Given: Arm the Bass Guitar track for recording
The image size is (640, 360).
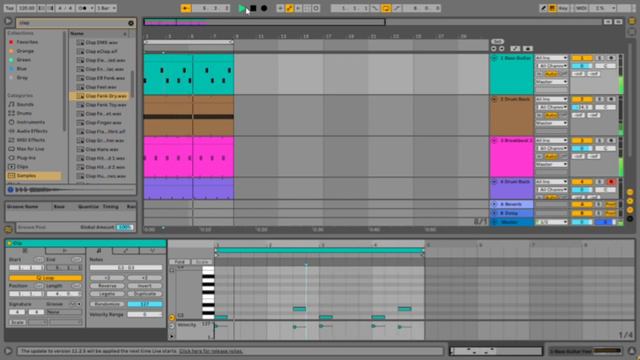Looking at the screenshot, I should click(611, 58).
